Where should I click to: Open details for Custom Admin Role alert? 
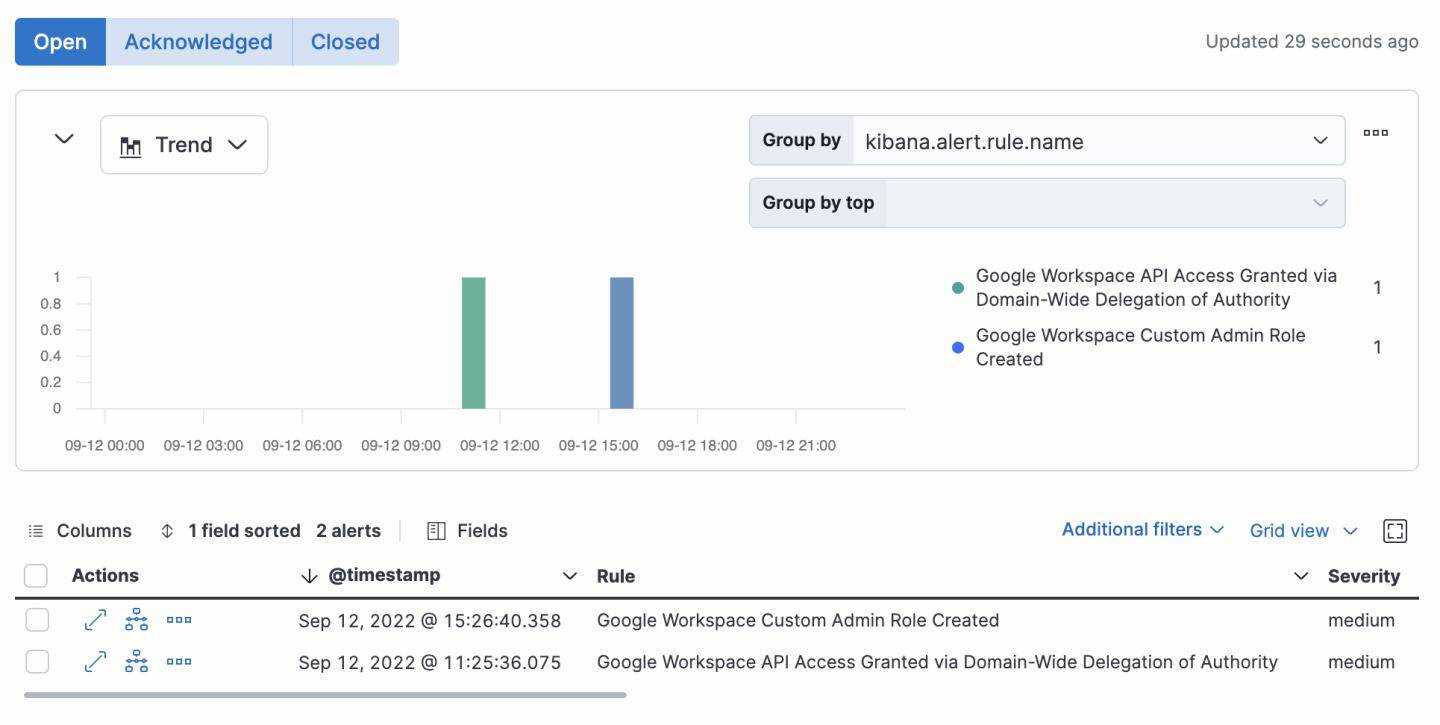95,621
